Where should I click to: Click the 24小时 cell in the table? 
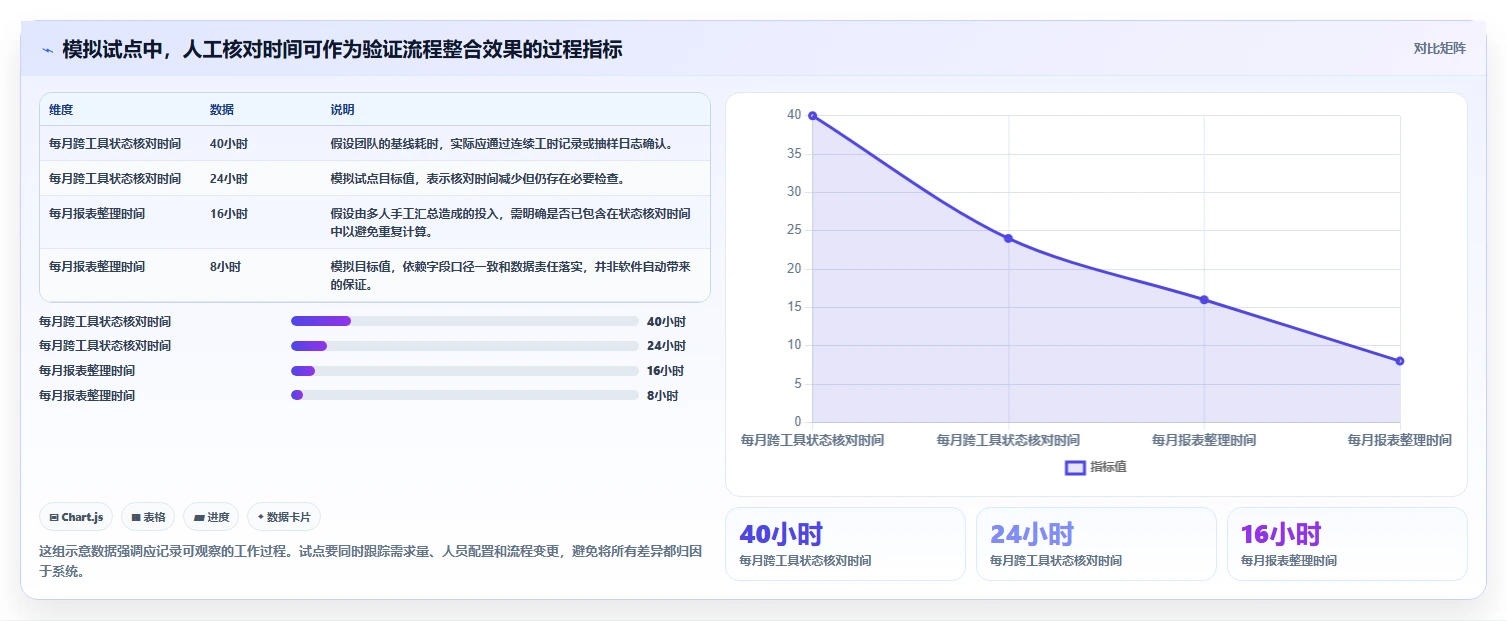229,179
